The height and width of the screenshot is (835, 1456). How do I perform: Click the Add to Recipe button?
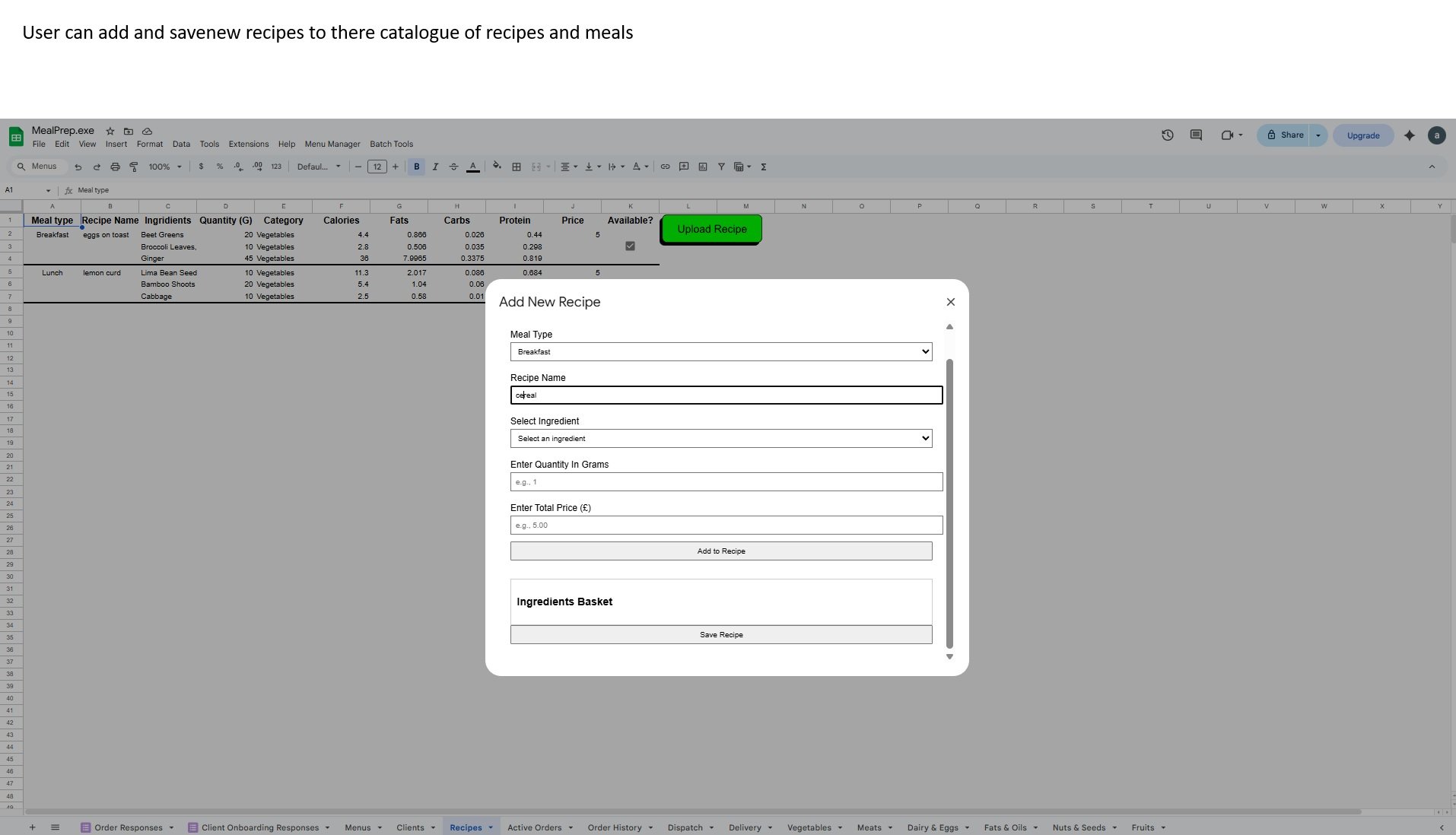point(720,551)
